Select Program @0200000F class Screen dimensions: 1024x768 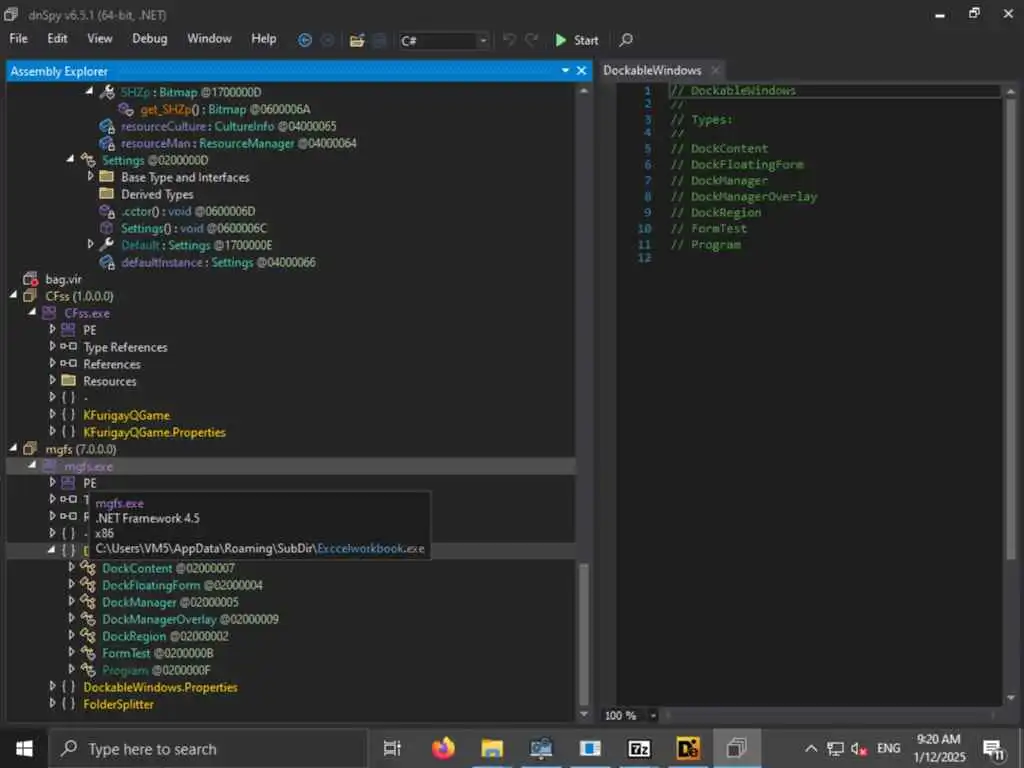[156, 670]
